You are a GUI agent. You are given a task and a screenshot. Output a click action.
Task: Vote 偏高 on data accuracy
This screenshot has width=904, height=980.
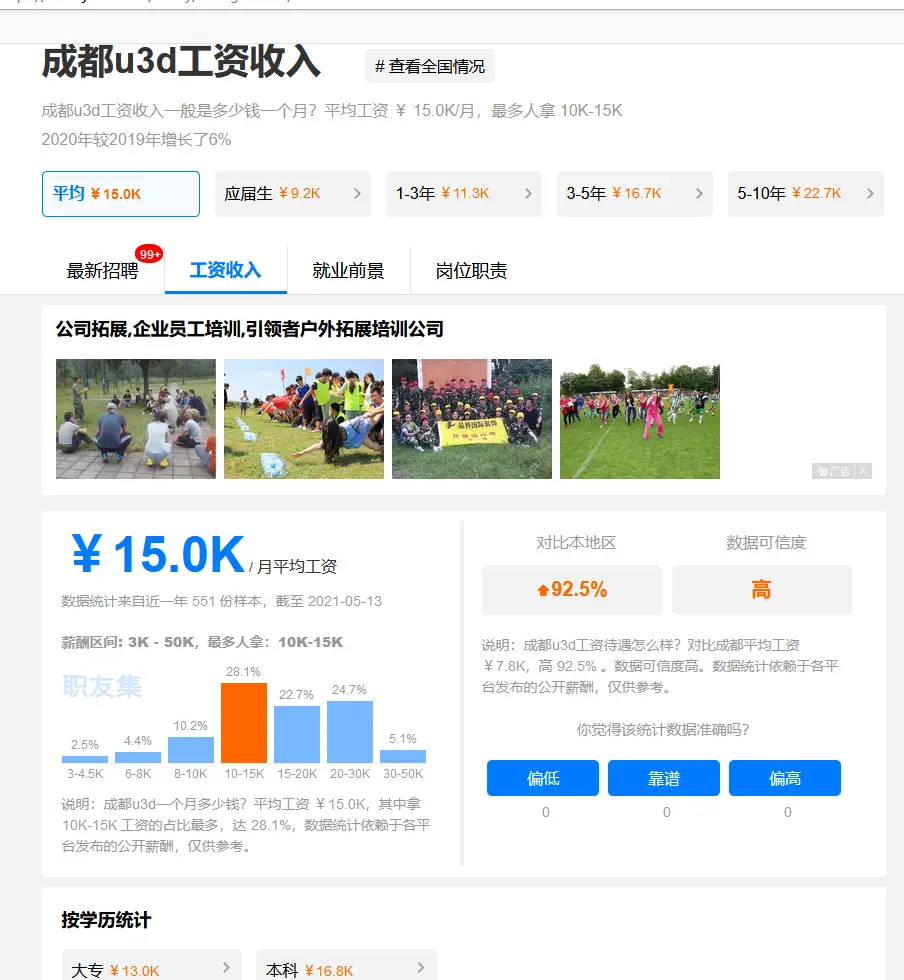click(x=785, y=778)
